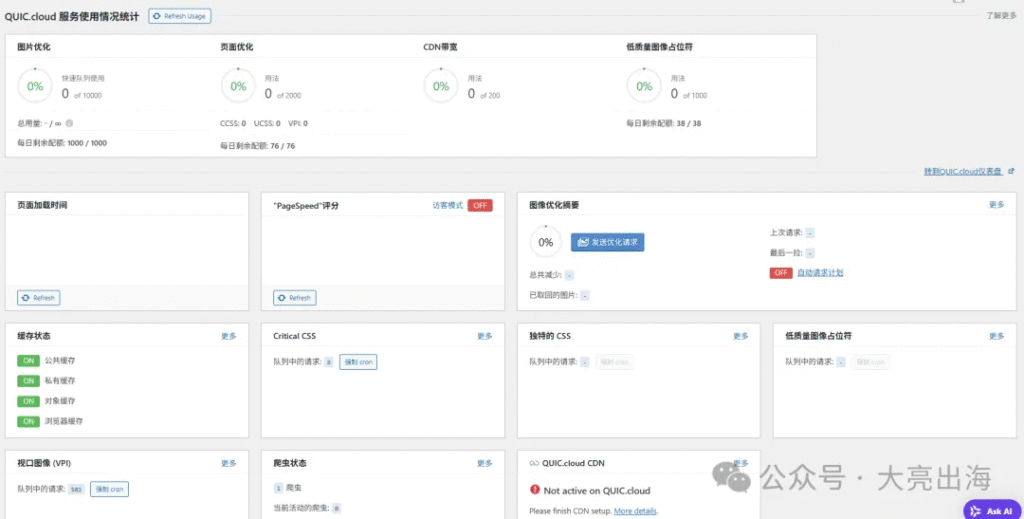Image resolution: width=1024 pixels, height=519 pixels.
Task: Toggle 自动请求计划 OFF switch
Action: point(780,273)
